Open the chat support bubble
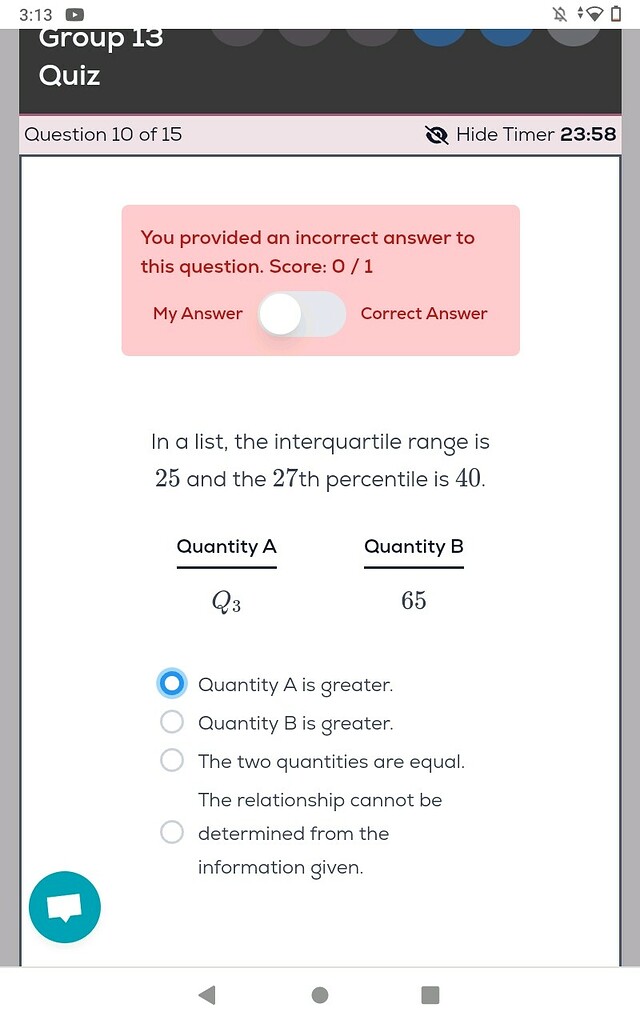640x1024 pixels. pyautogui.click(x=64, y=907)
